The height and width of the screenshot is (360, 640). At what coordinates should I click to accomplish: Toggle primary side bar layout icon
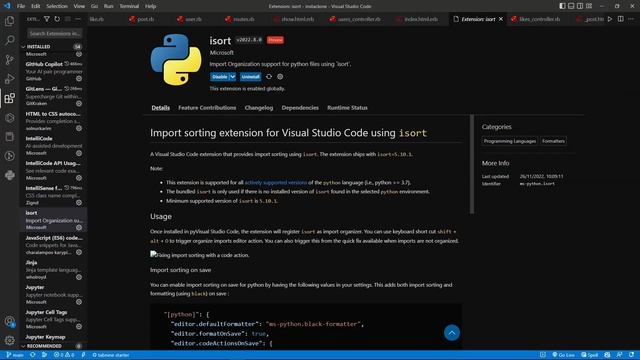coord(562,6)
